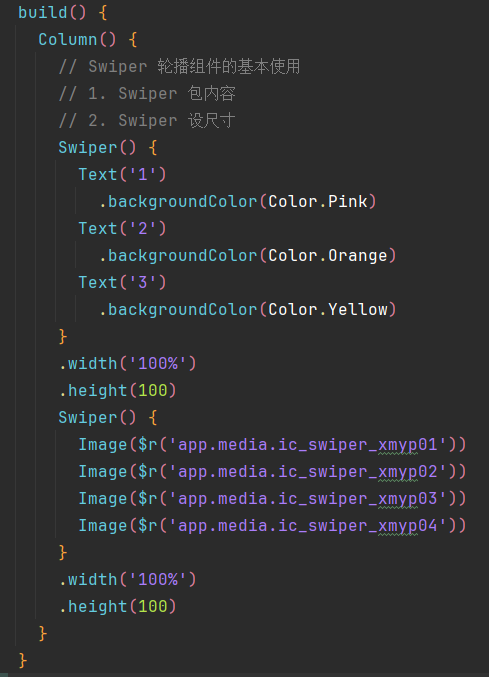
Task: Click Text('2') line
Action: click(123, 228)
